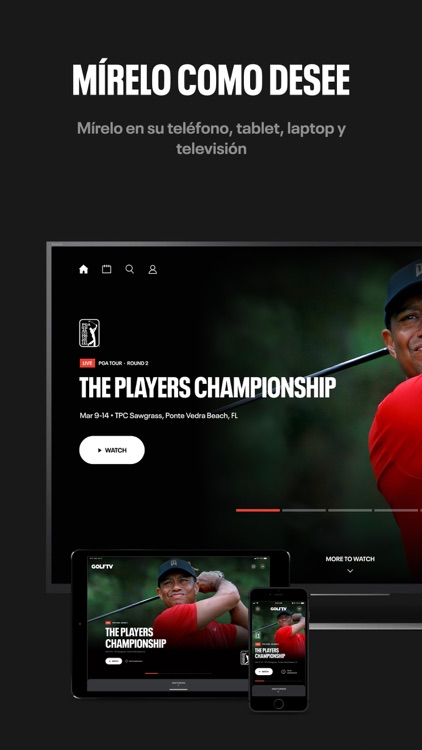Go to the Home icon on TV
Screen dimensions: 422x750
pyautogui.click(x=84, y=269)
